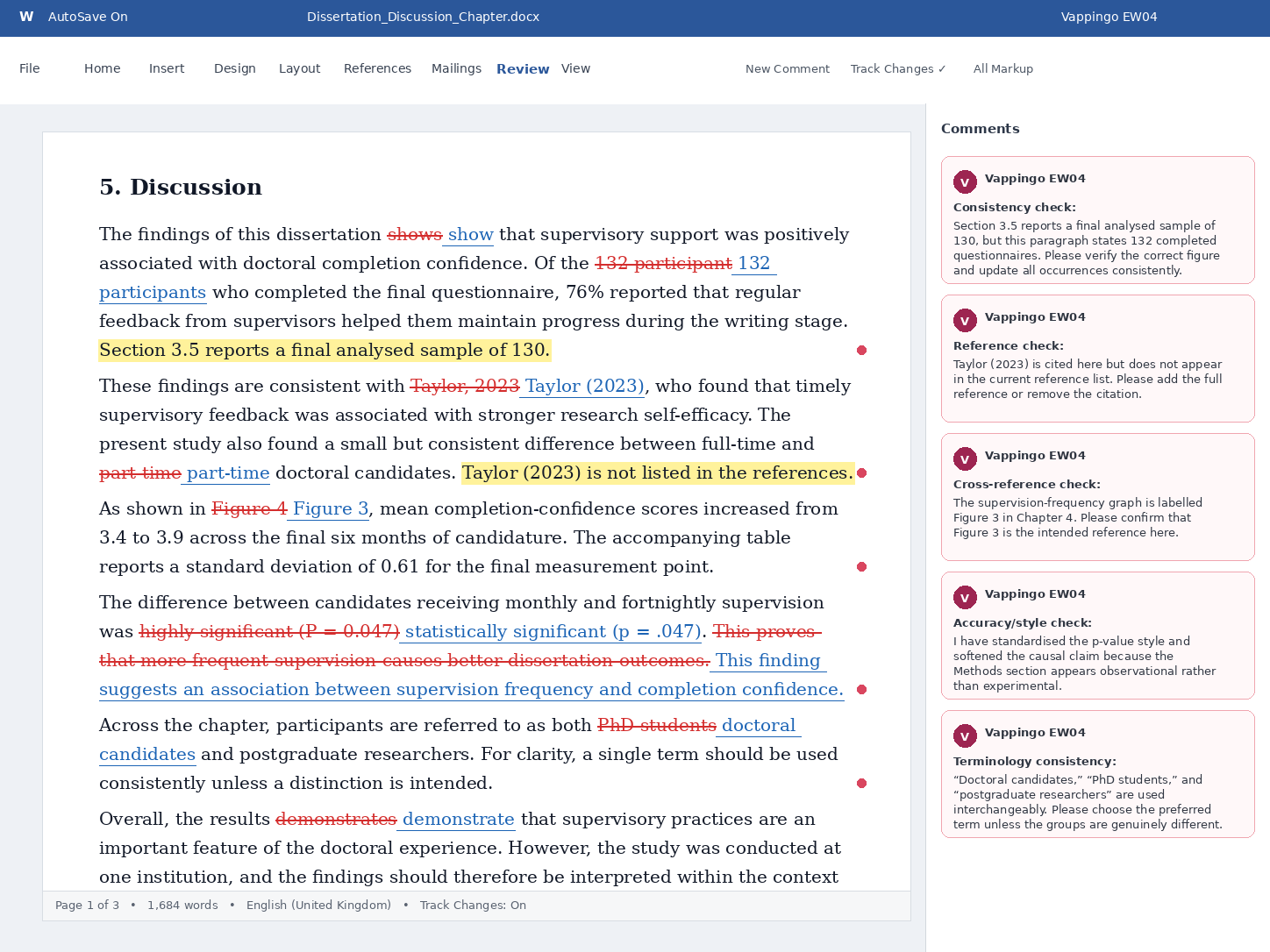Image resolution: width=1270 pixels, height=952 pixels.
Task: Open the All Markup dropdown
Action: [1002, 68]
